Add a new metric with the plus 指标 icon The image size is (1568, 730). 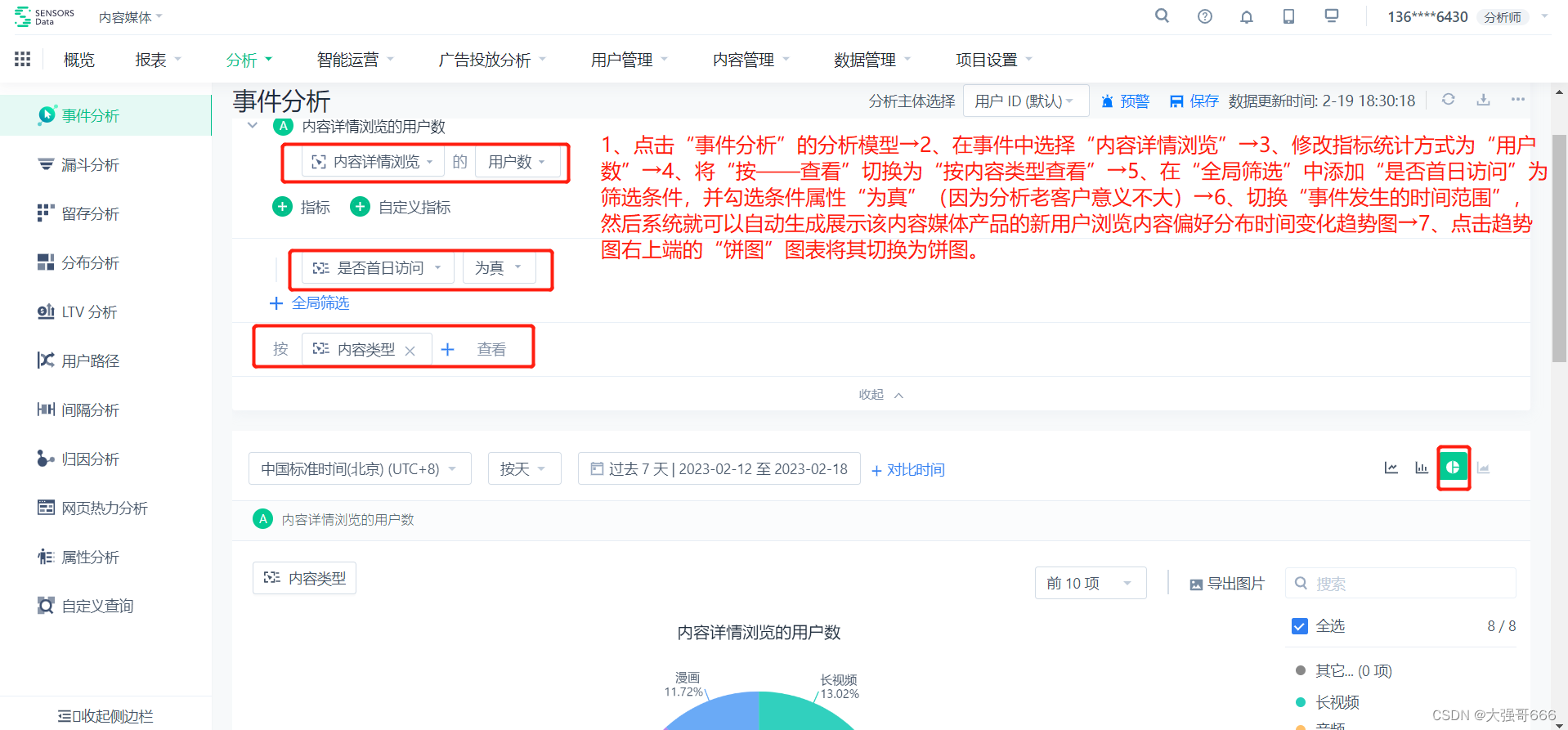pyautogui.click(x=282, y=207)
